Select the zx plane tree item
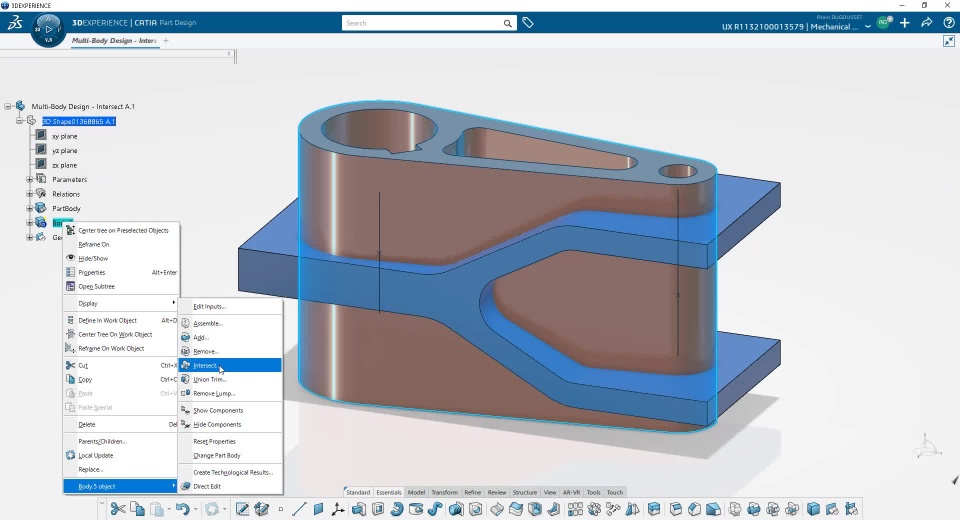 click(x=65, y=165)
